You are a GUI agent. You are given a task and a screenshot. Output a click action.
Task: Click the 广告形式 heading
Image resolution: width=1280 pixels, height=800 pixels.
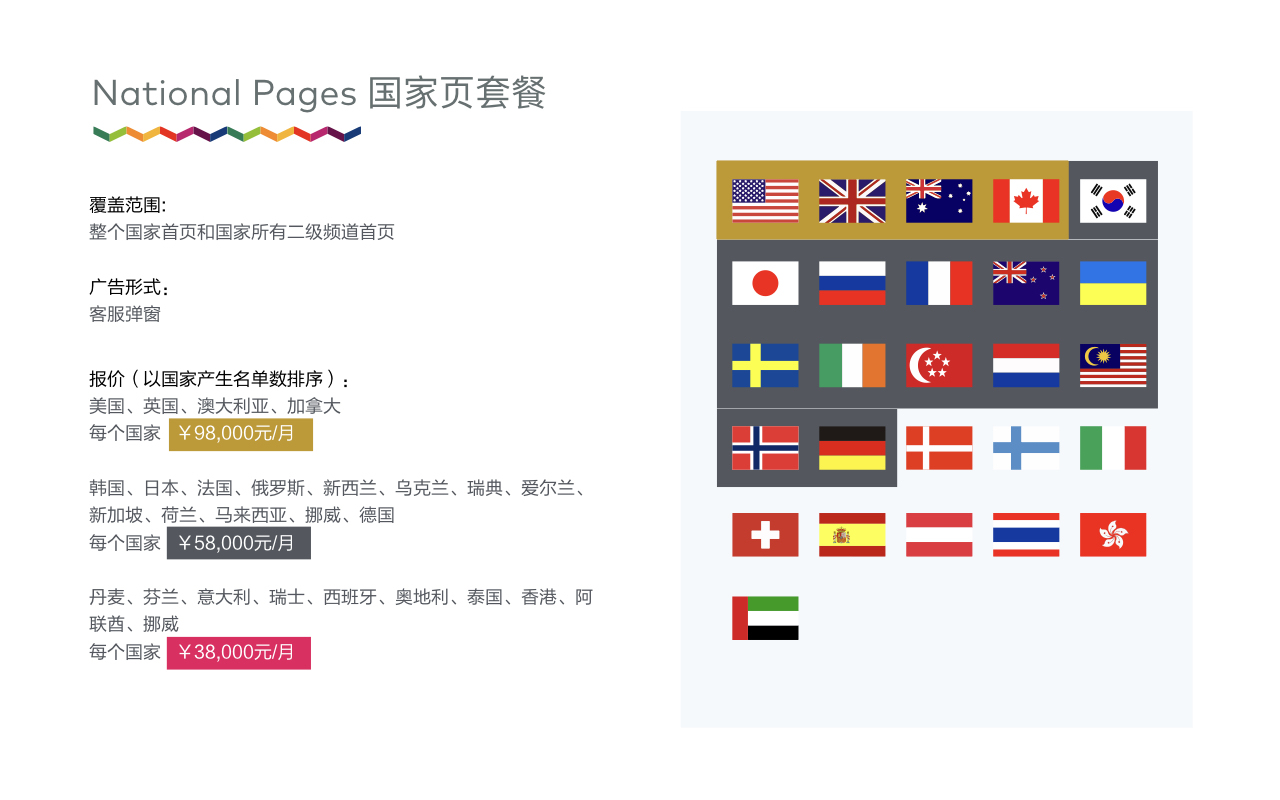129,288
